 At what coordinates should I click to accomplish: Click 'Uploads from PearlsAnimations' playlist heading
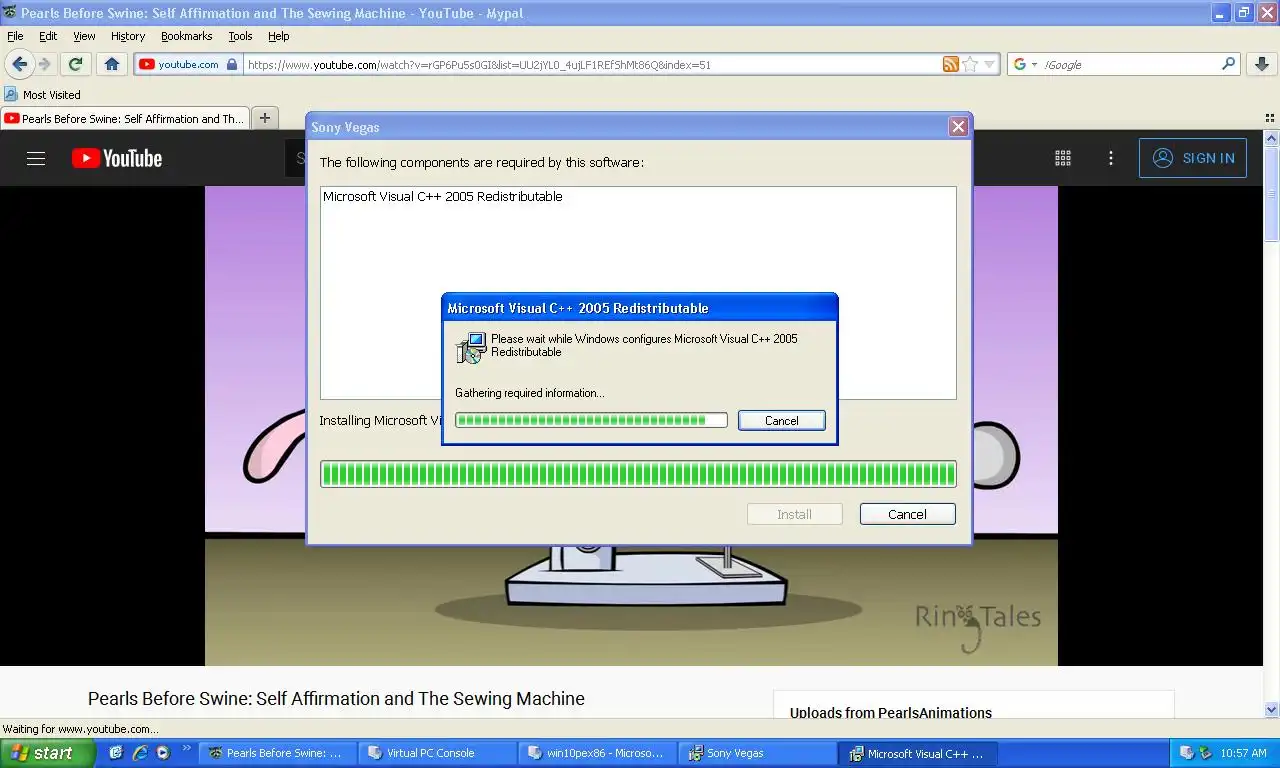891,713
